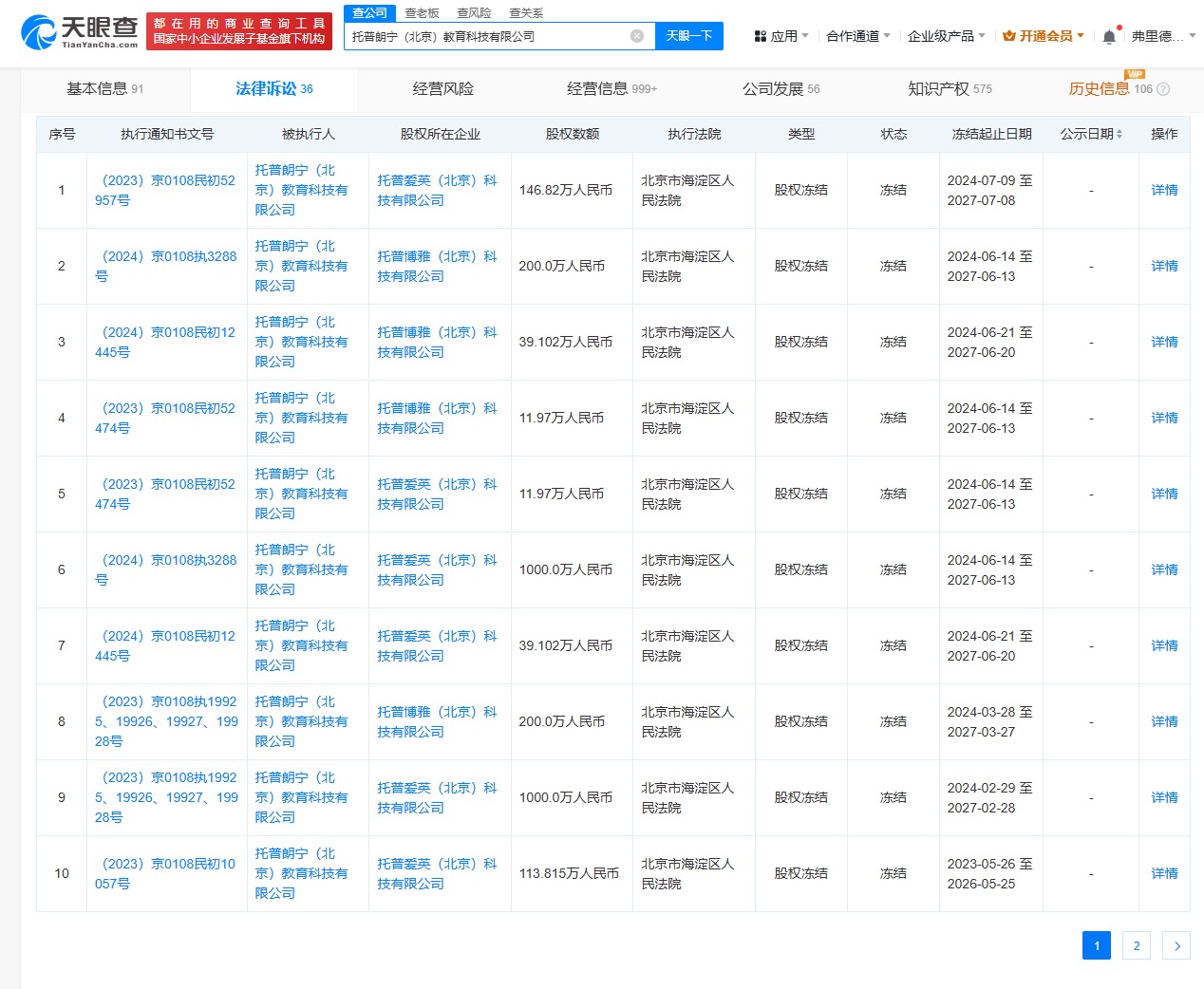Open 详情 for row 7

click(x=1164, y=645)
